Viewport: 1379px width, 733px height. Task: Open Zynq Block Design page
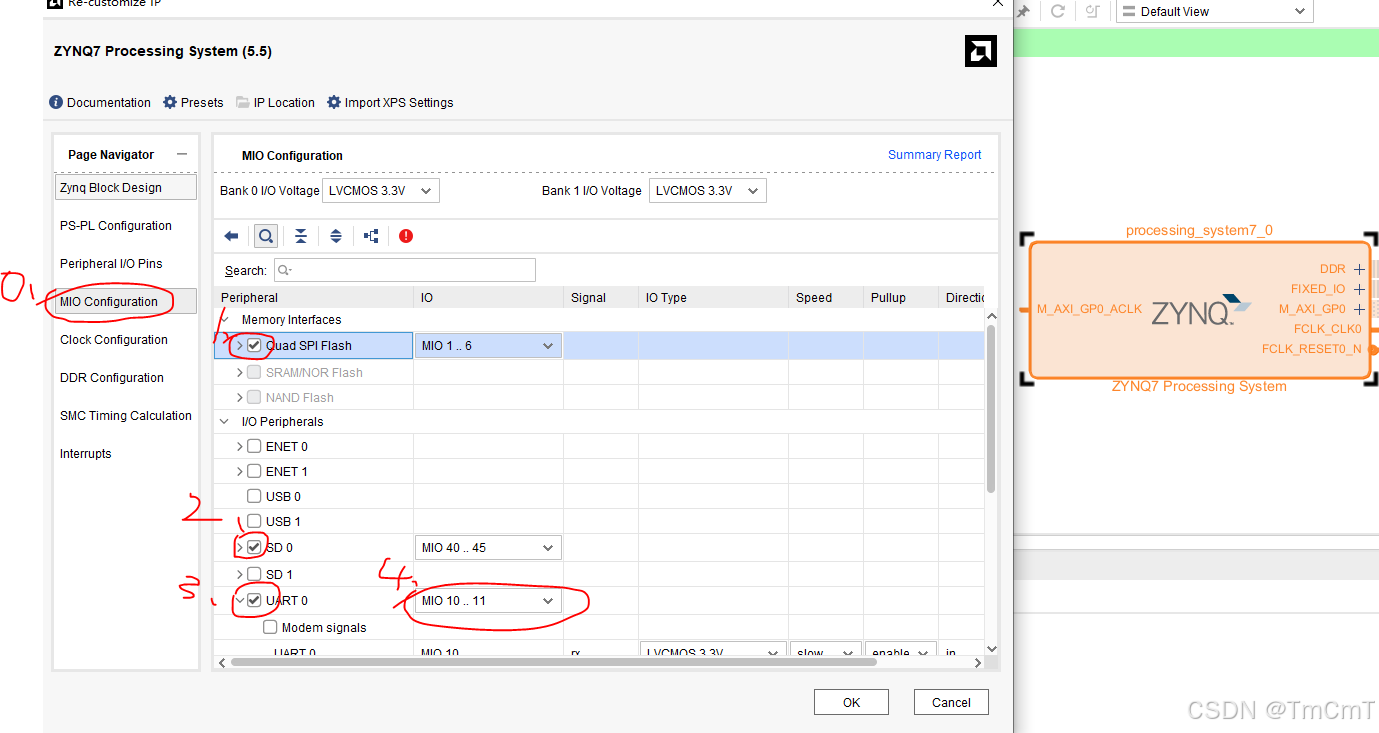pos(126,188)
